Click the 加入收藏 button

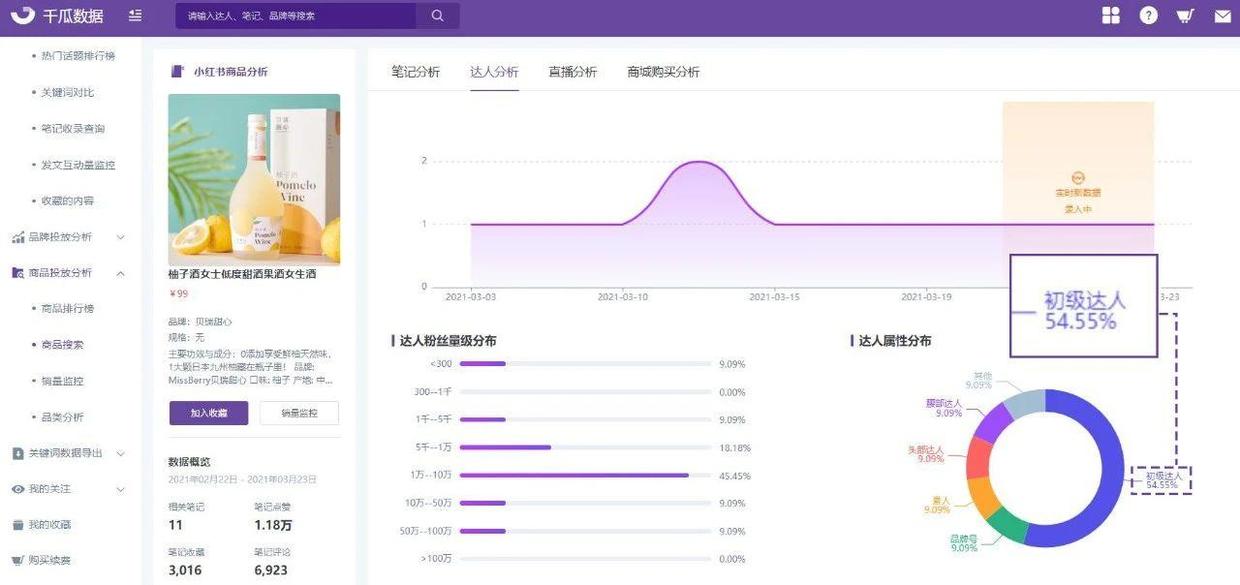coord(209,413)
